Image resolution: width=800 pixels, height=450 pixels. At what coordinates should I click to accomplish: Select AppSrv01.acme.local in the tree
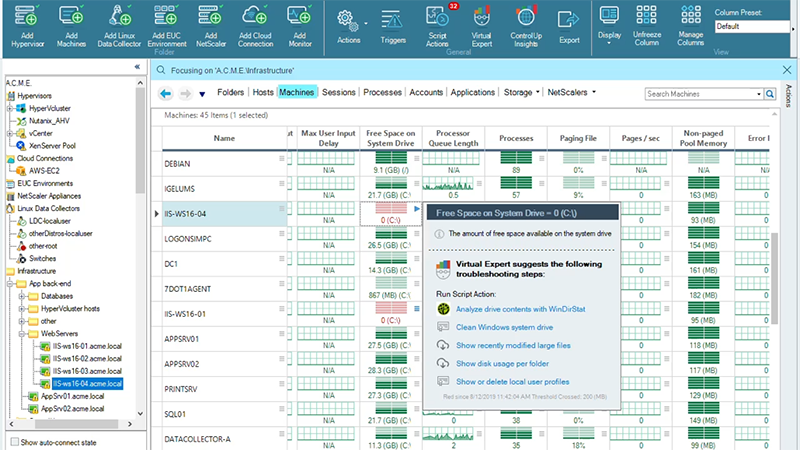click(72, 396)
